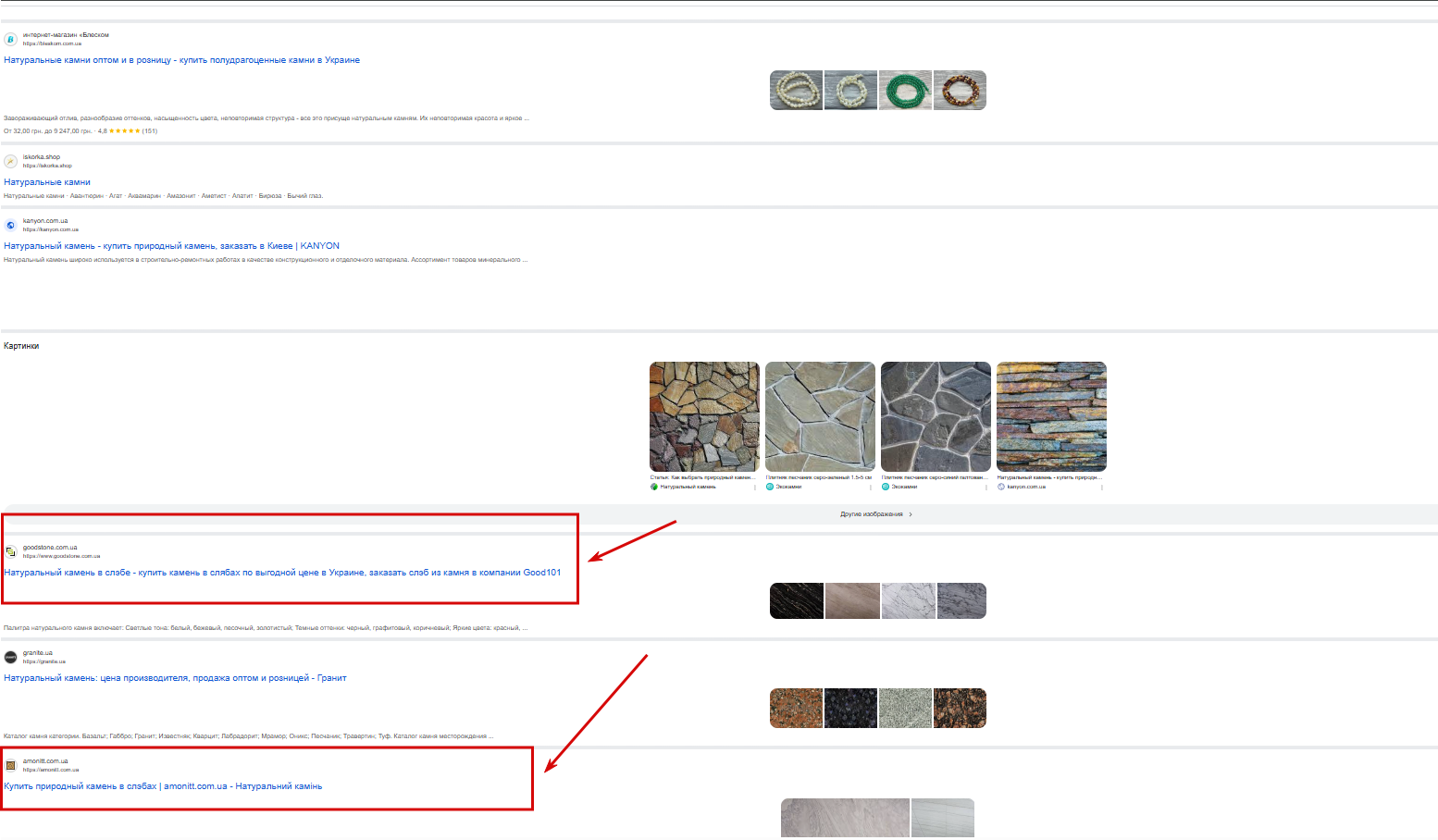The width and height of the screenshot is (1438, 840).
Task: Click the caption Плитняк песчаник серо-синий
Action: point(935,477)
